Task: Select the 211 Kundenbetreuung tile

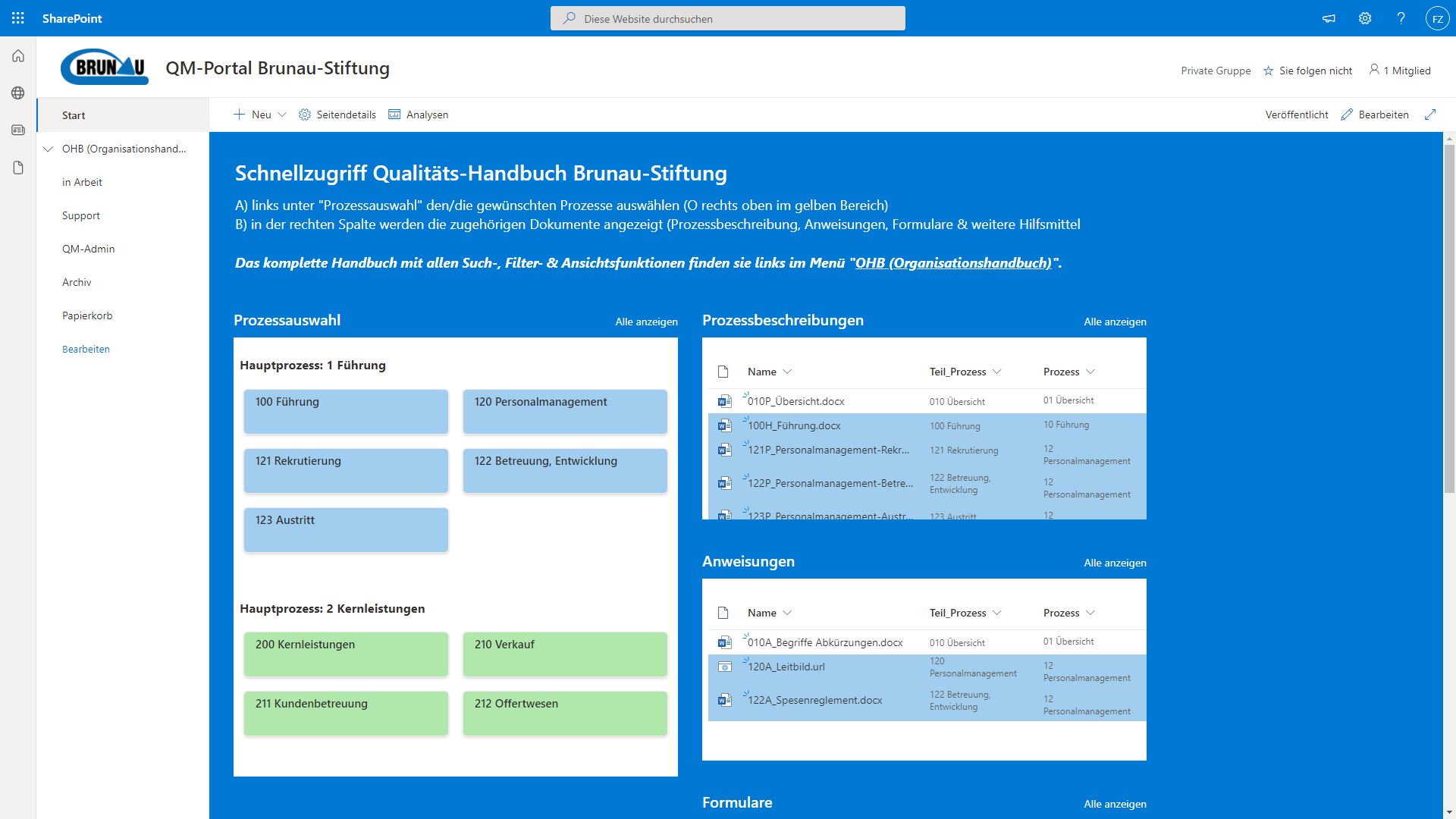Action: tap(346, 714)
